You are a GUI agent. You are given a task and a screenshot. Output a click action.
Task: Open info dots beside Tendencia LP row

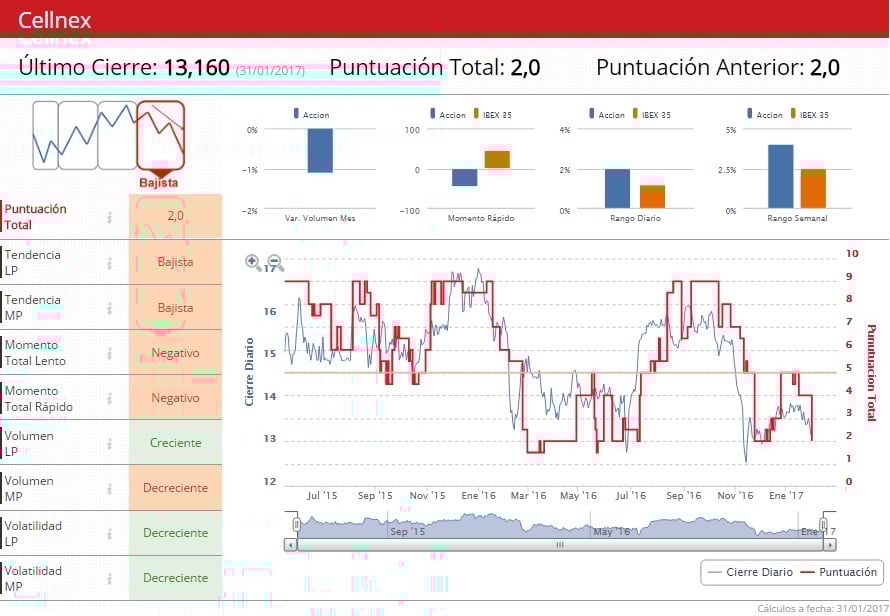point(110,263)
